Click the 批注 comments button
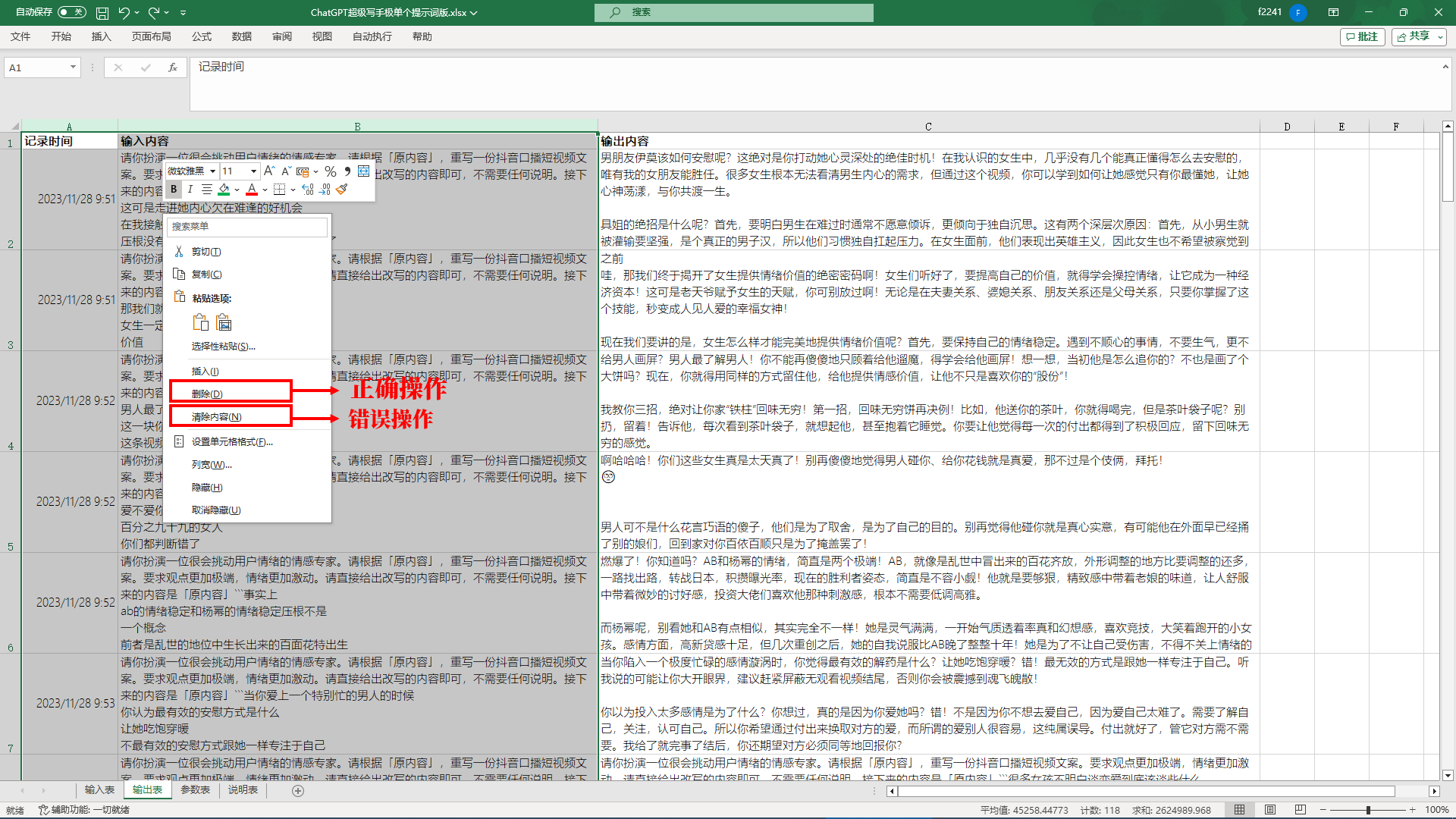 (x=1363, y=36)
